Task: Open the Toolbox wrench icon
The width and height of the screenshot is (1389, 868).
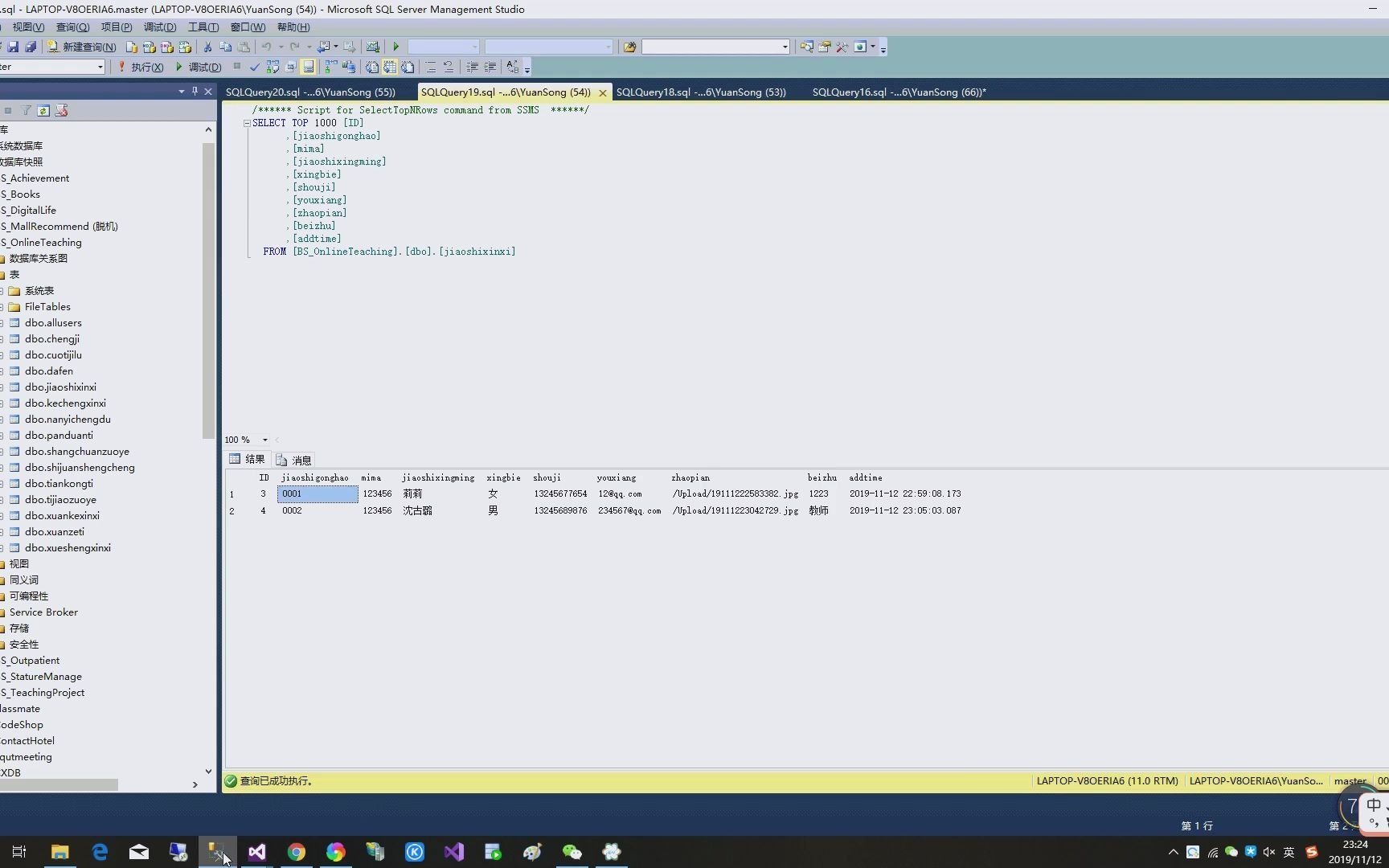Action: coord(842,47)
